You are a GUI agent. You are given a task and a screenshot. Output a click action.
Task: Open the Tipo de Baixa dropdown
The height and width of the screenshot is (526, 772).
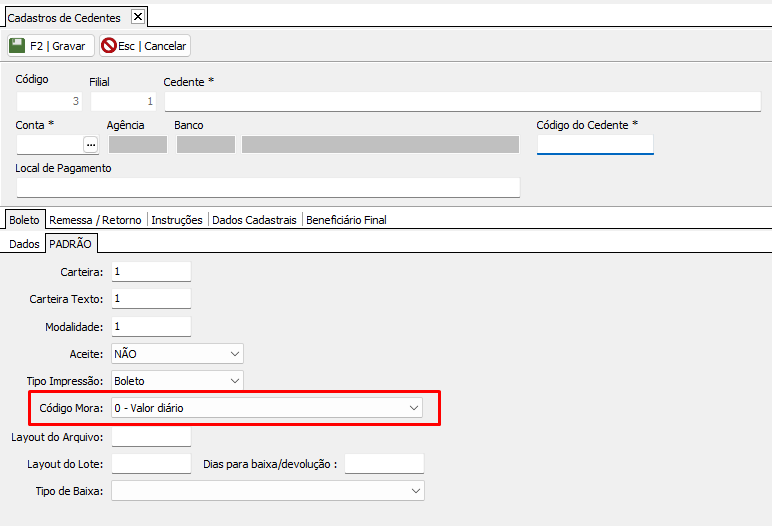[414, 491]
